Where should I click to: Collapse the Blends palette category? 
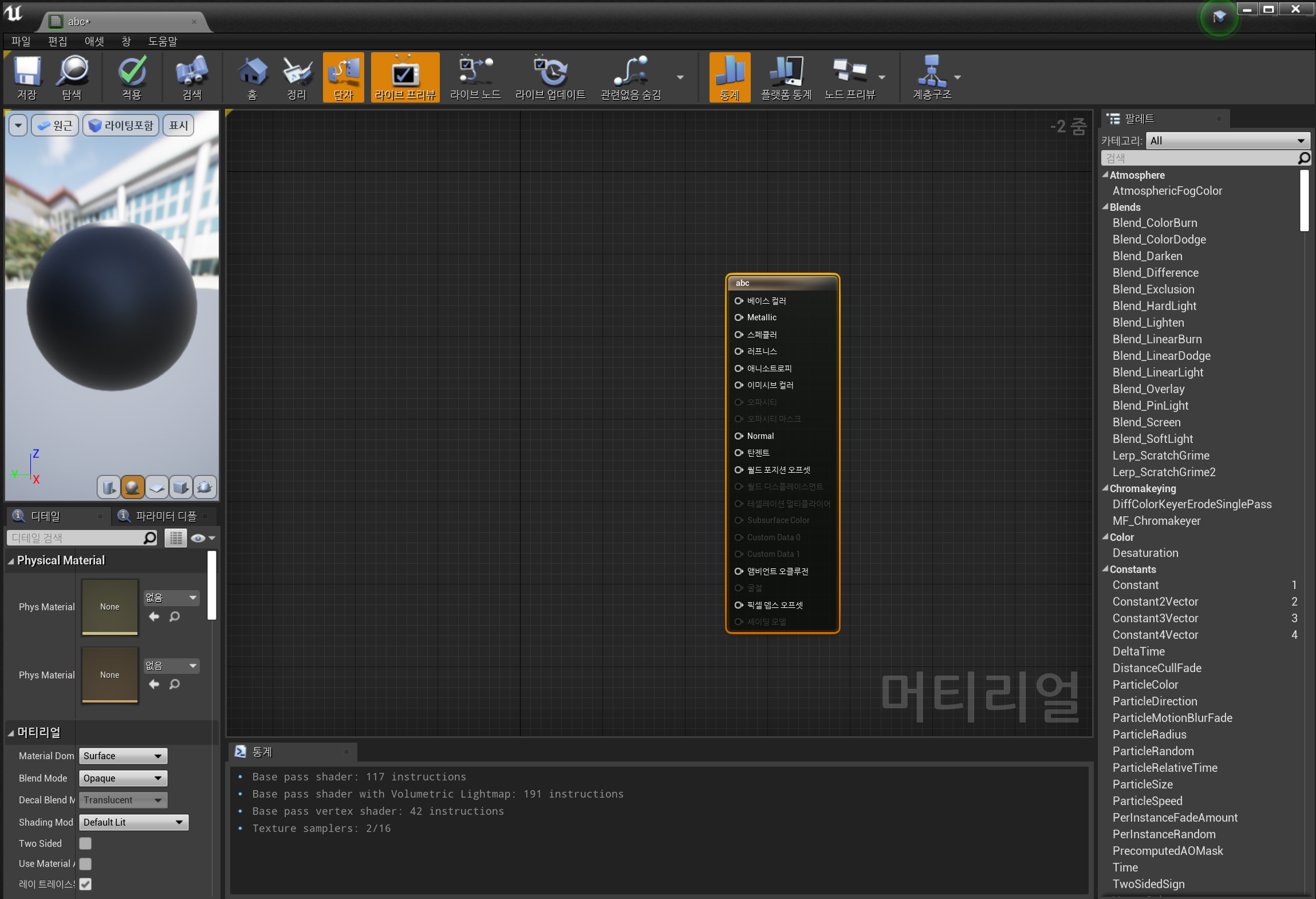(1105, 207)
